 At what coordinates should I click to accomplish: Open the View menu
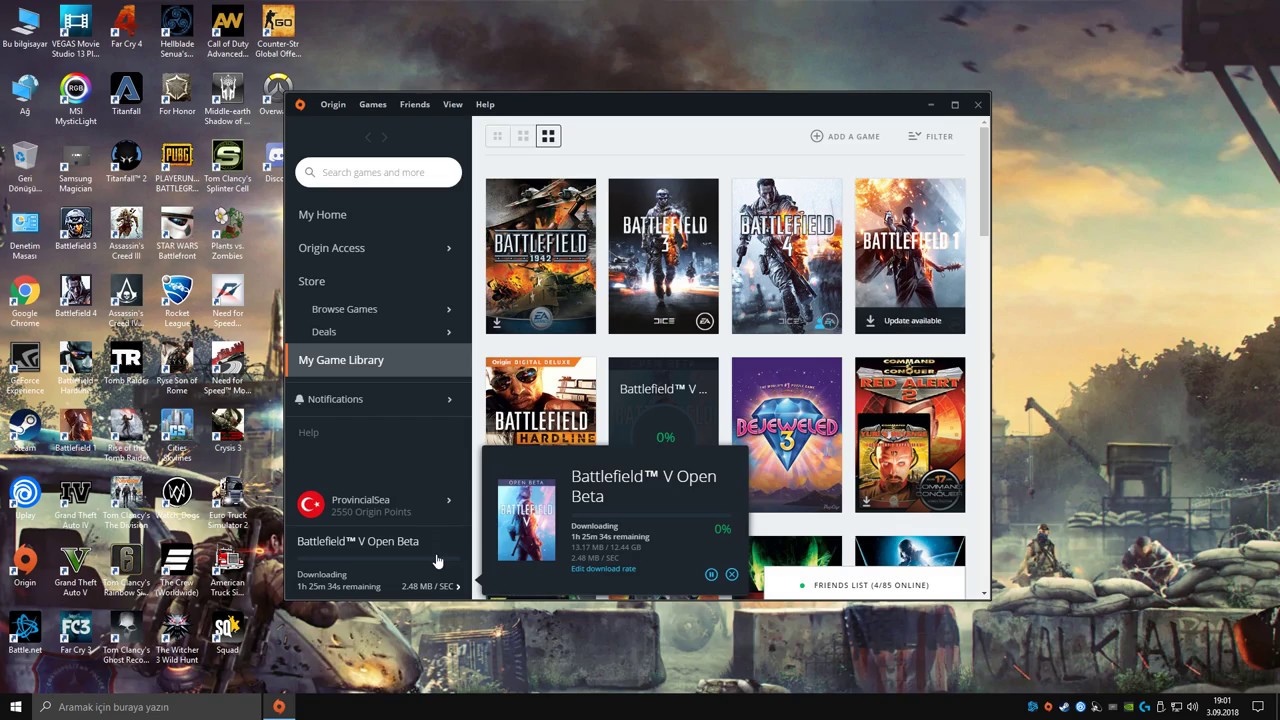453,104
